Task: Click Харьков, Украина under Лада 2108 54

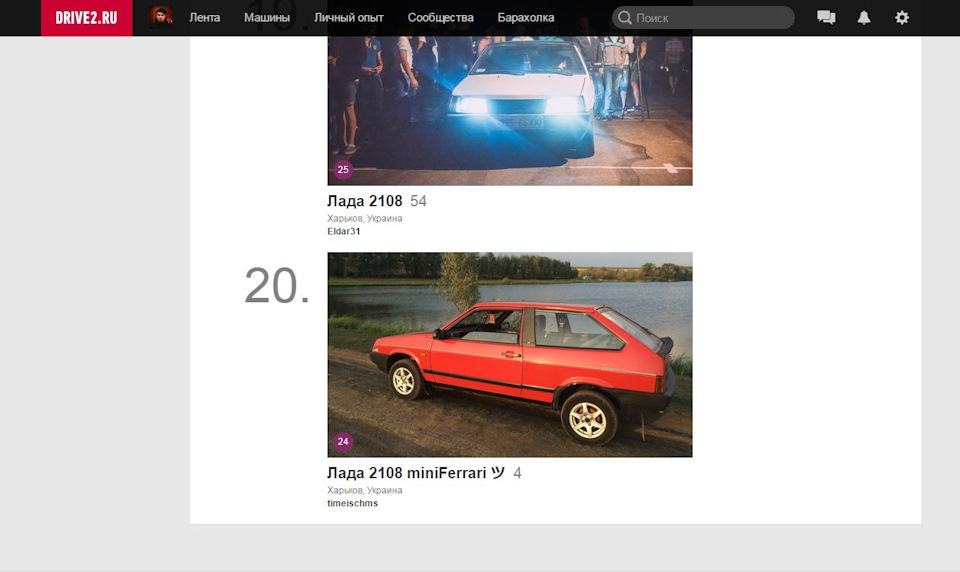Action: click(x=365, y=219)
